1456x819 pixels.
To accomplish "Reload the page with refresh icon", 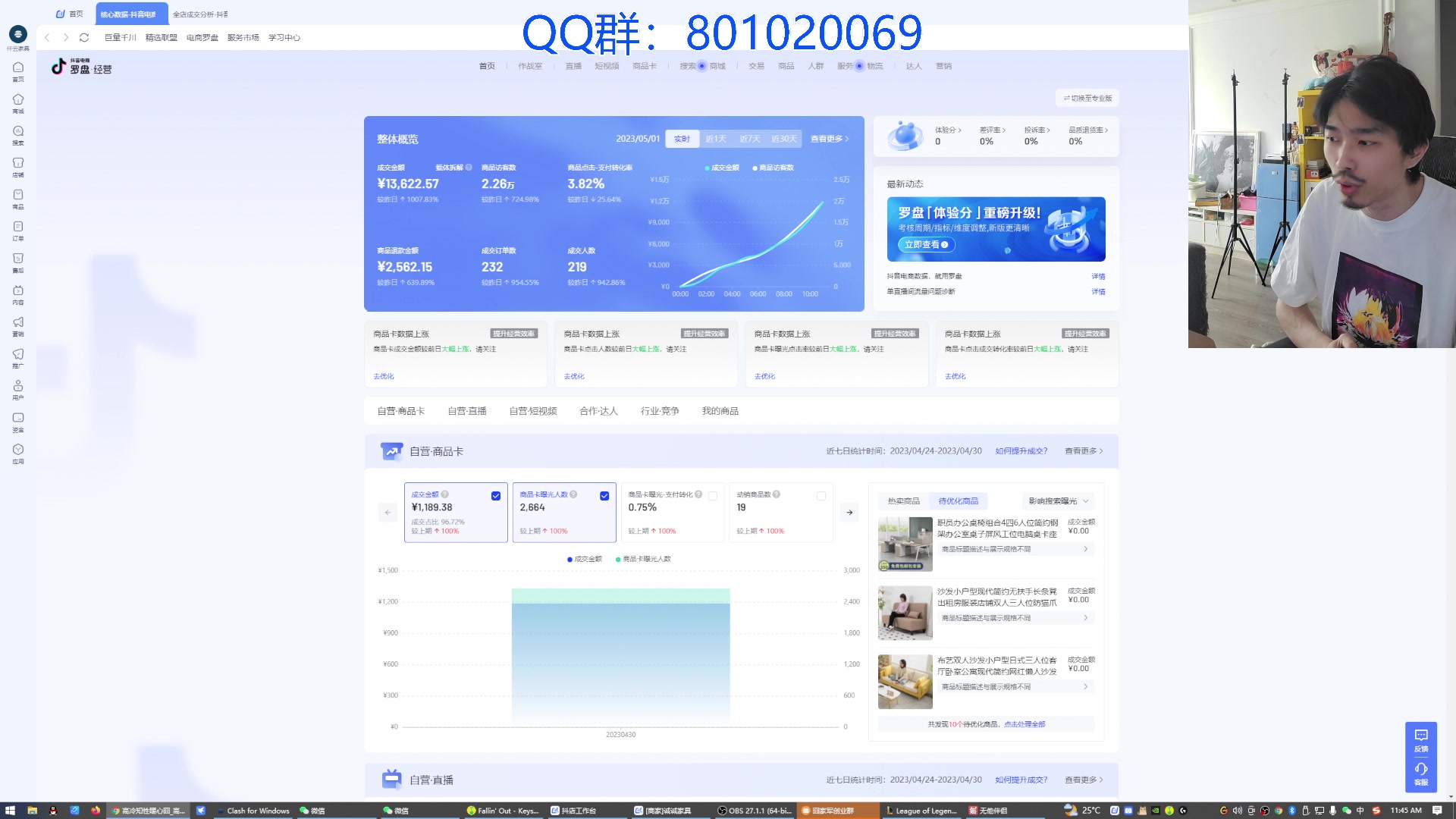I will (84, 37).
